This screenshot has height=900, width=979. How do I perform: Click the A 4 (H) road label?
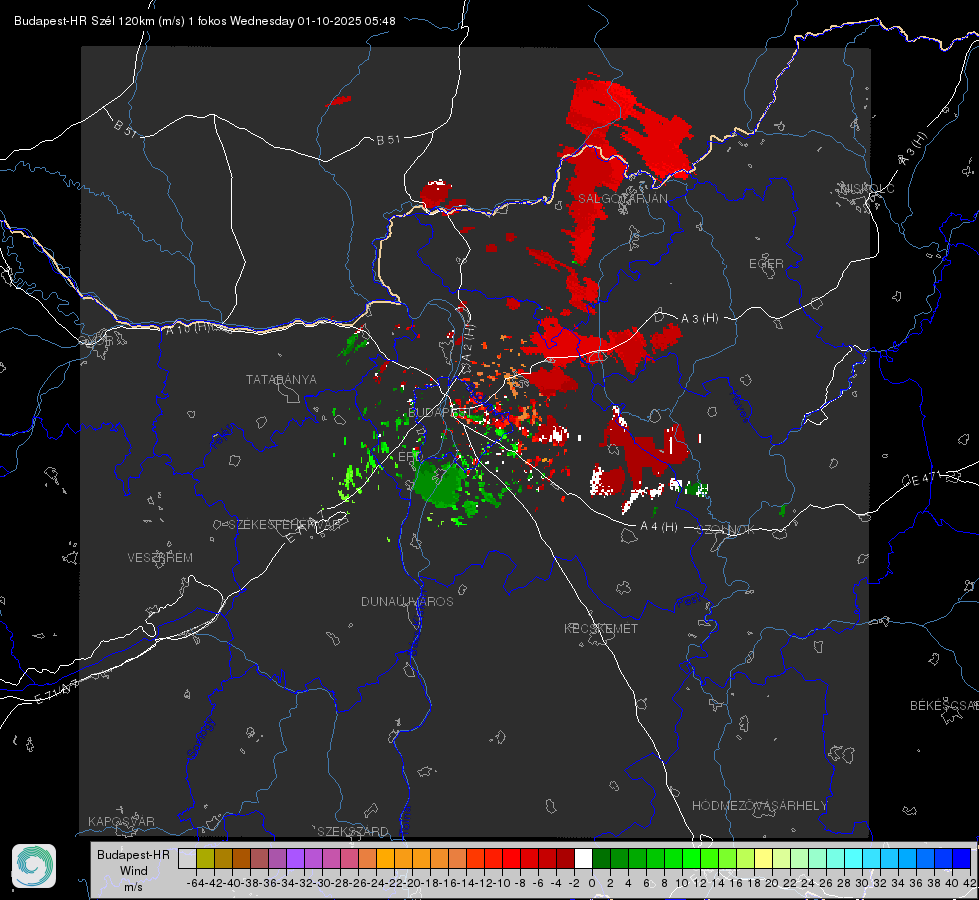[659, 527]
